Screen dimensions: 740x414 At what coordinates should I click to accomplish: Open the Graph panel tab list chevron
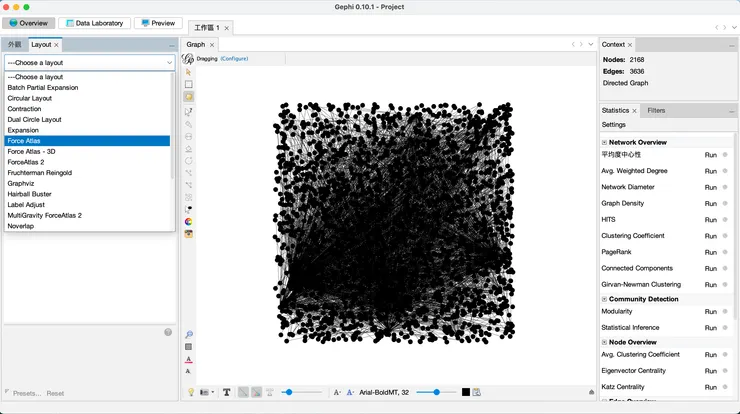point(590,44)
